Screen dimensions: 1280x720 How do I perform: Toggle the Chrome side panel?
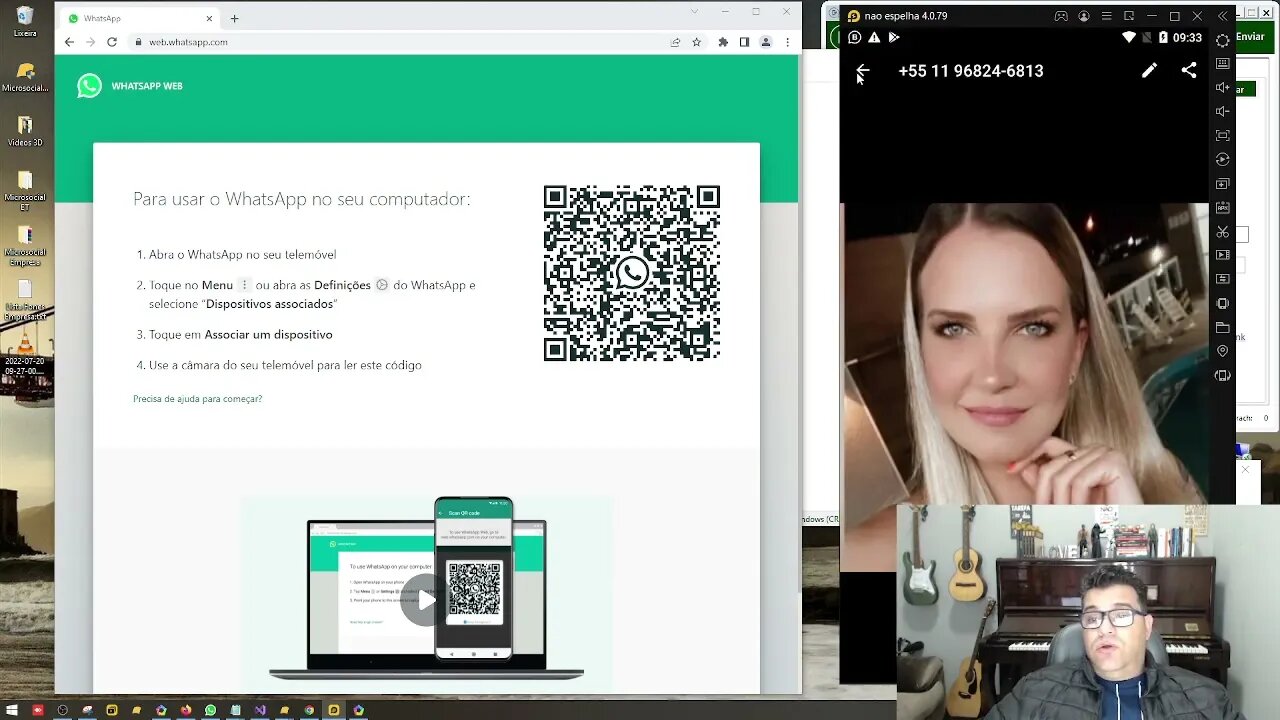click(744, 42)
